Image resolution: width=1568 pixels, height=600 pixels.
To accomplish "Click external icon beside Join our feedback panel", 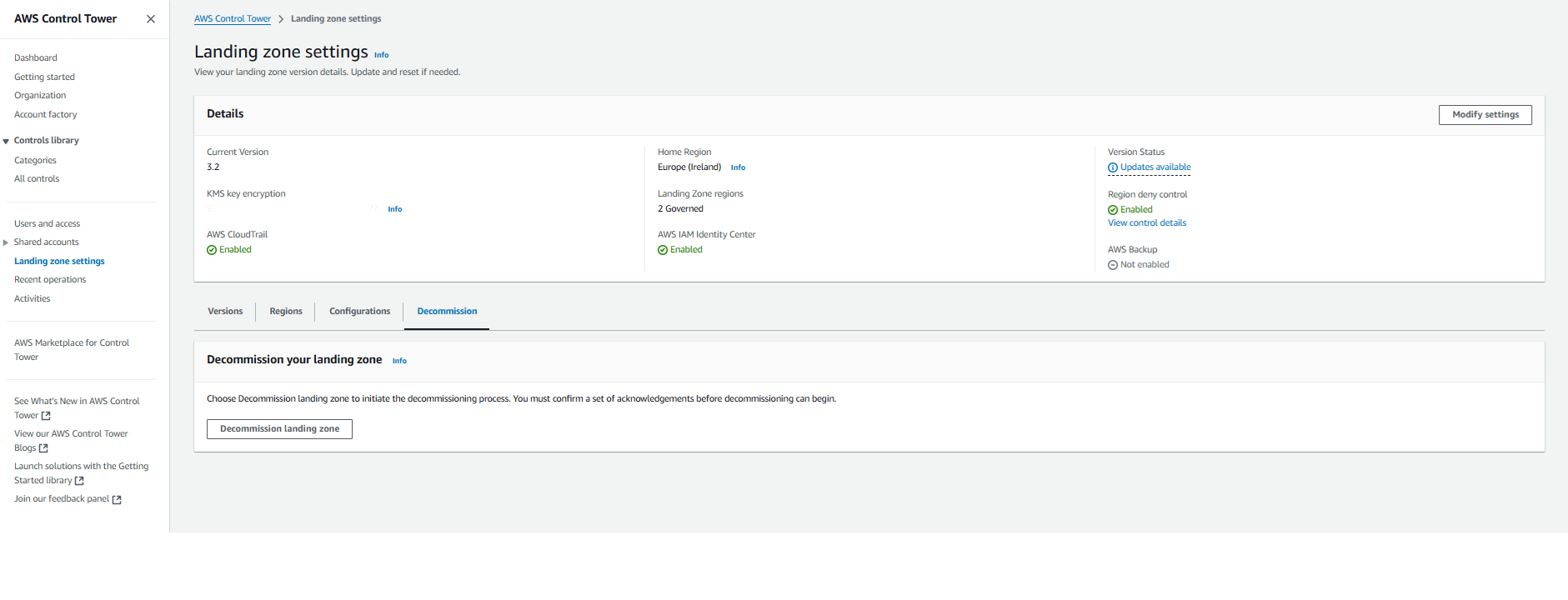I will click(x=117, y=500).
